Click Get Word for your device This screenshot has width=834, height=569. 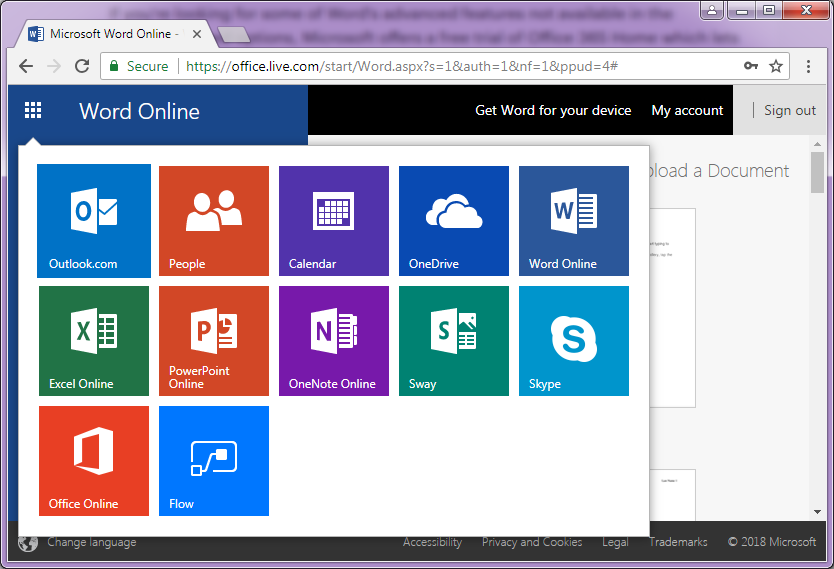553,110
